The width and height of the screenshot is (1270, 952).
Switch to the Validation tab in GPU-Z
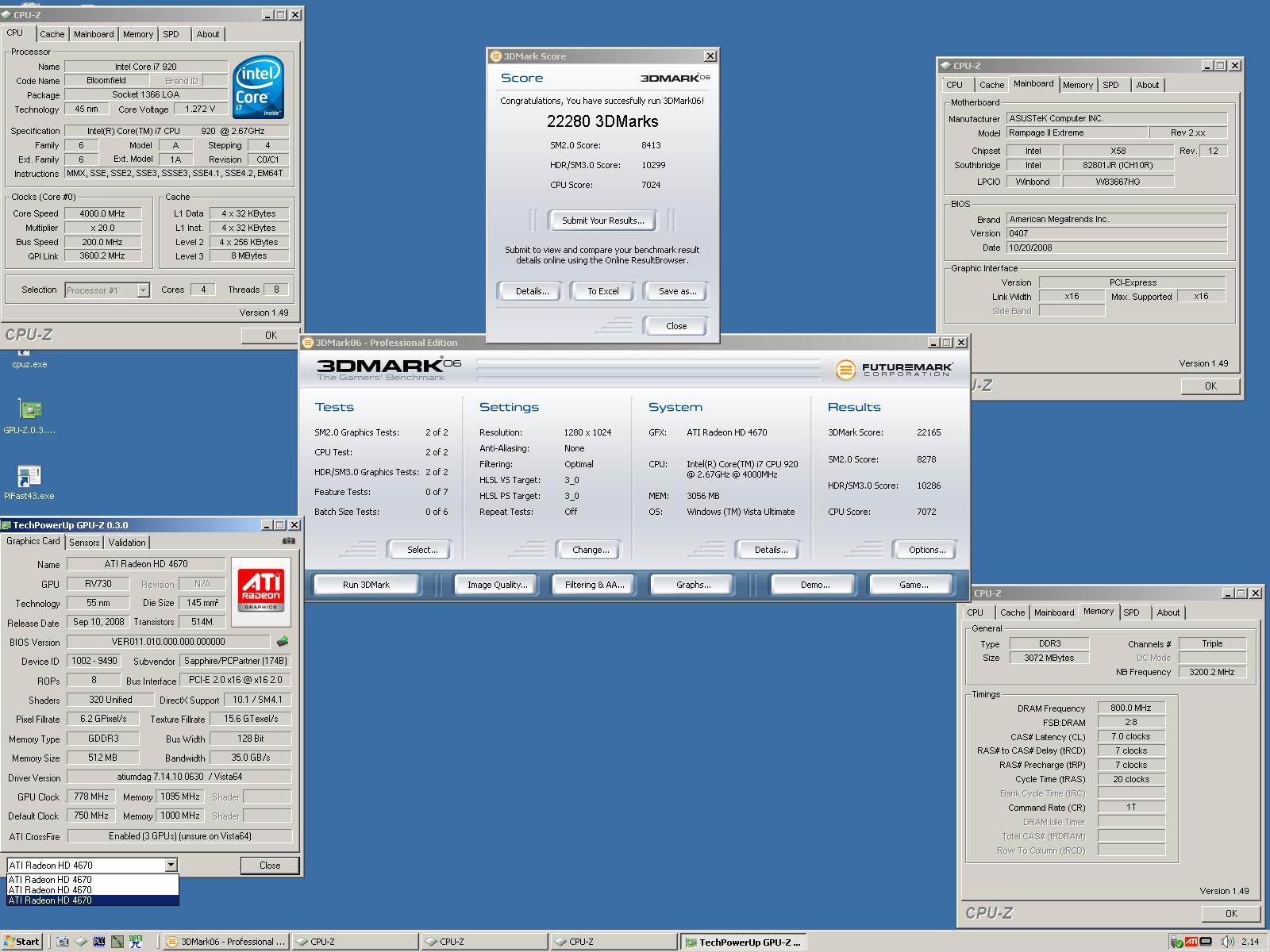coord(127,543)
